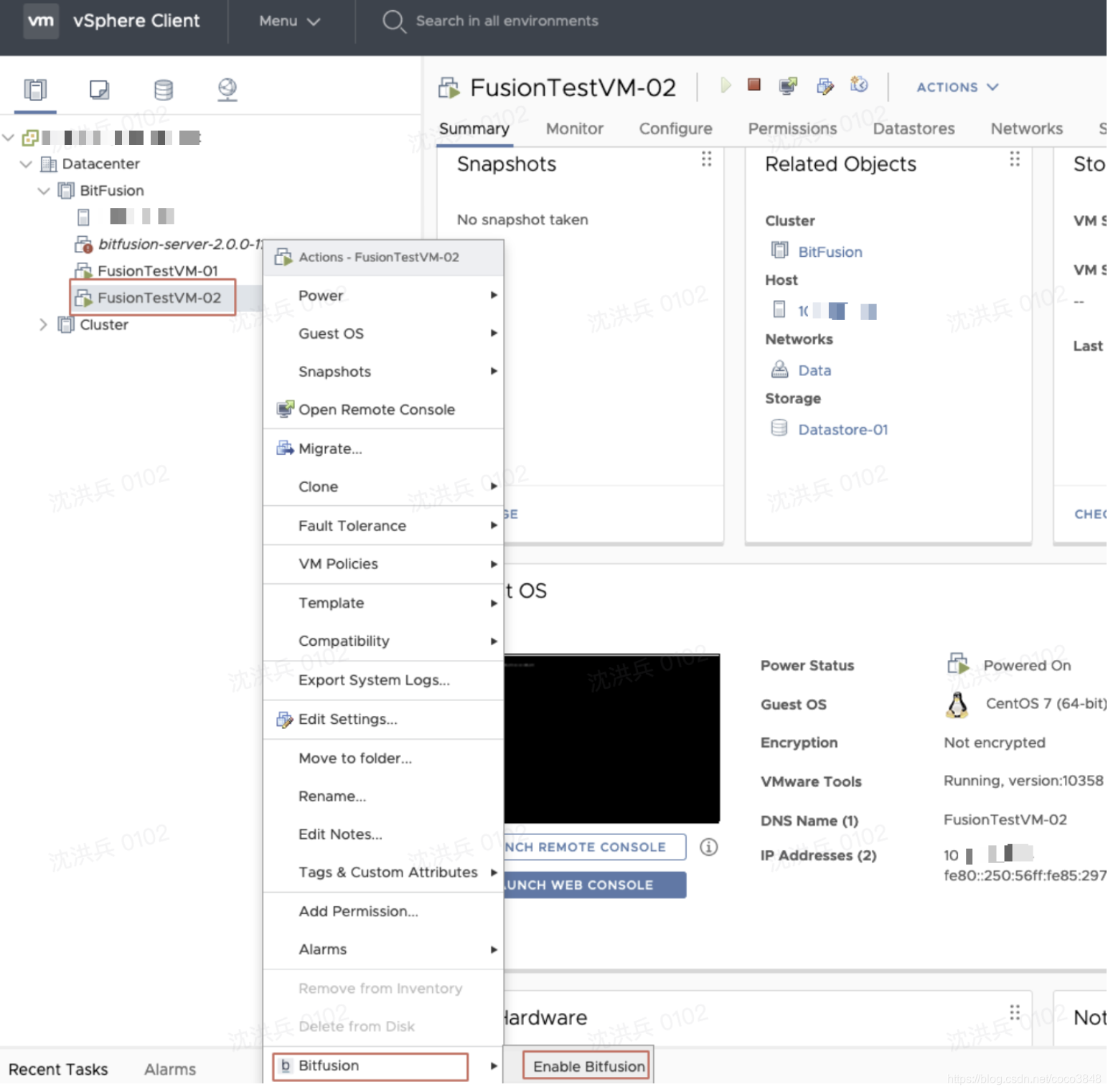Open the Actions dropdown for FusionTestVM-02
This screenshot has width=1108, height=1092.
957,87
